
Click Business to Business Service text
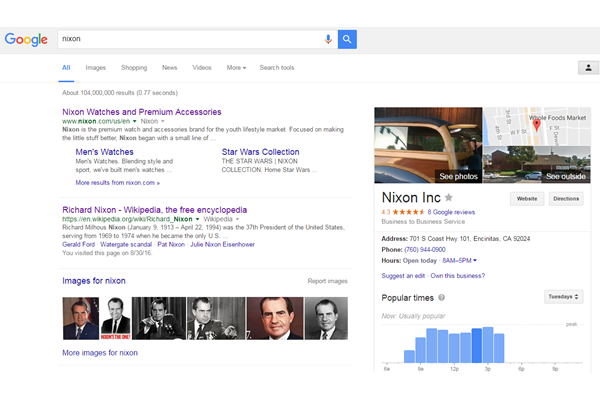pyautogui.click(x=423, y=222)
